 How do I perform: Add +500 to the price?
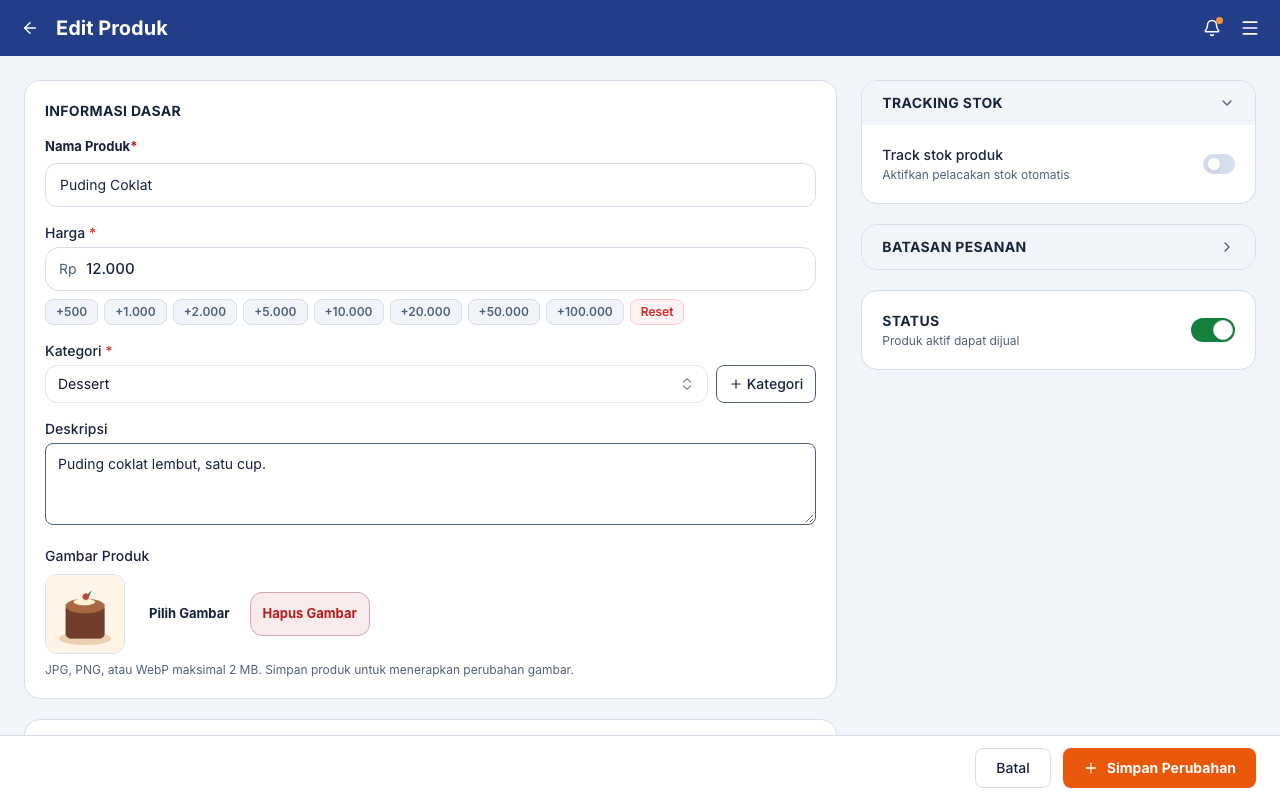tap(71, 312)
